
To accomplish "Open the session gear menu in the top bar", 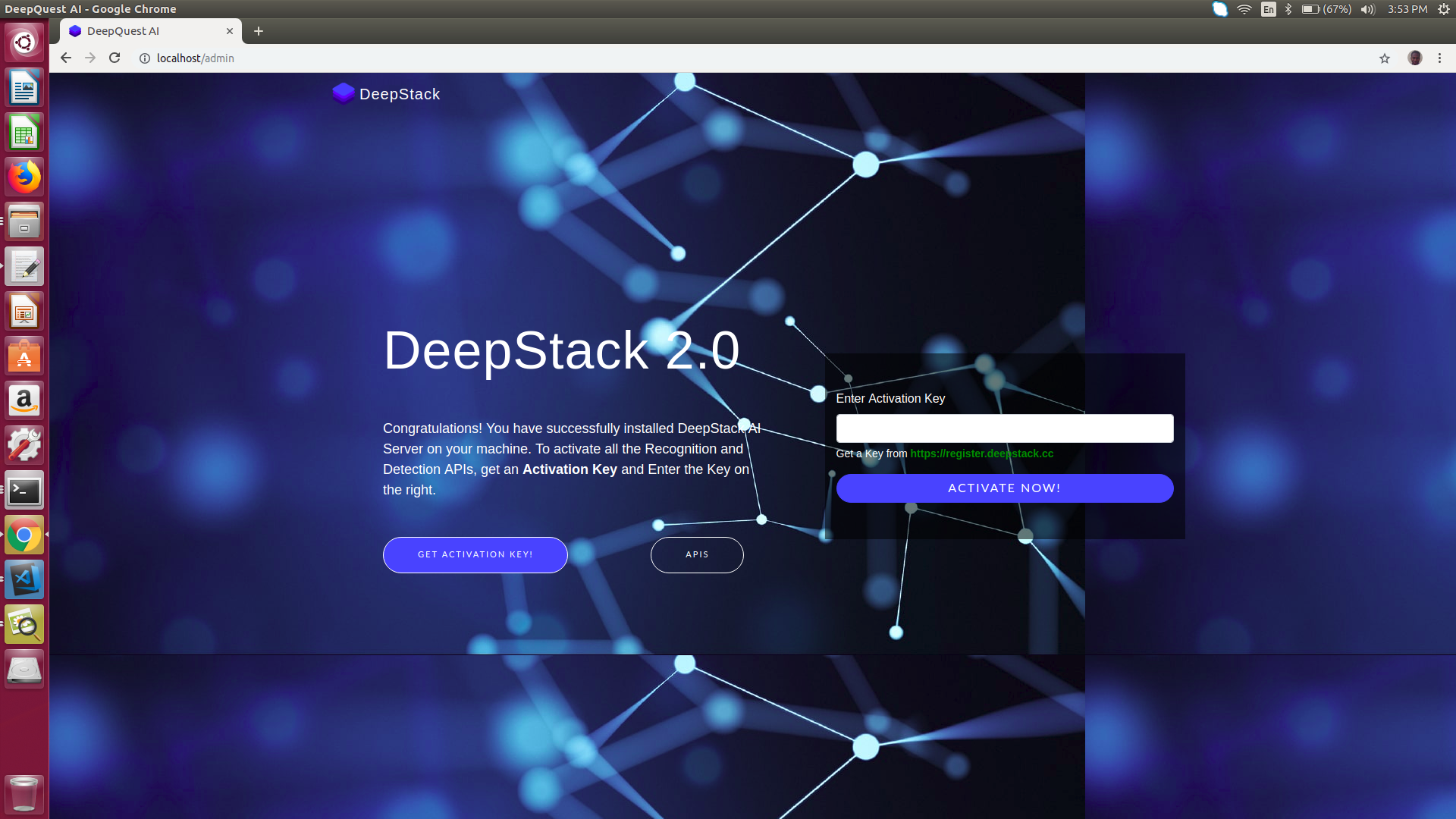I will [x=1446, y=9].
